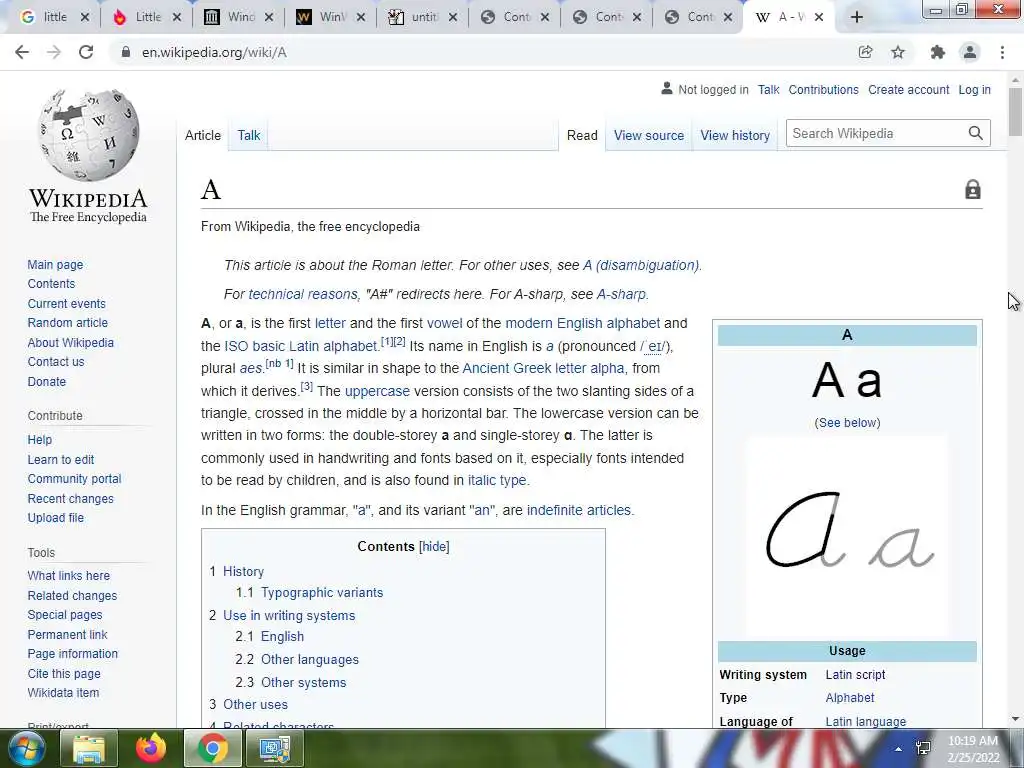Viewport: 1024px width, 768px height.
Task: Jump to the History contents entry
Action: point(244,571)
